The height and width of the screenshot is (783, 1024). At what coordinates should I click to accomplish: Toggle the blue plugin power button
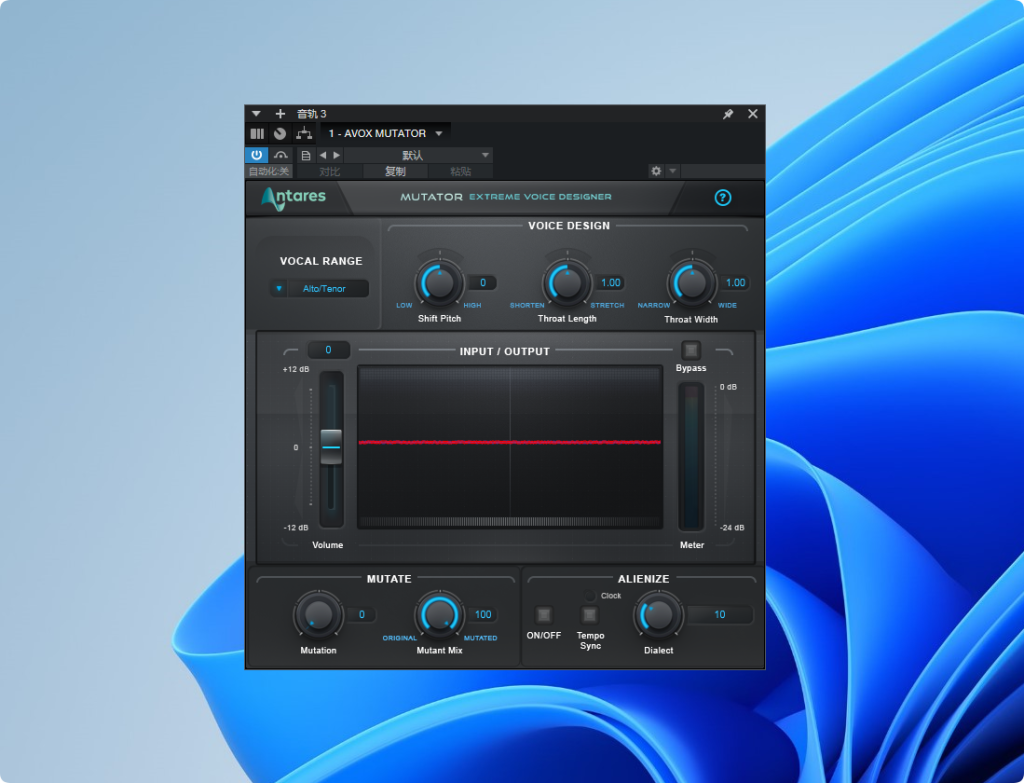(x=257, y=155)
